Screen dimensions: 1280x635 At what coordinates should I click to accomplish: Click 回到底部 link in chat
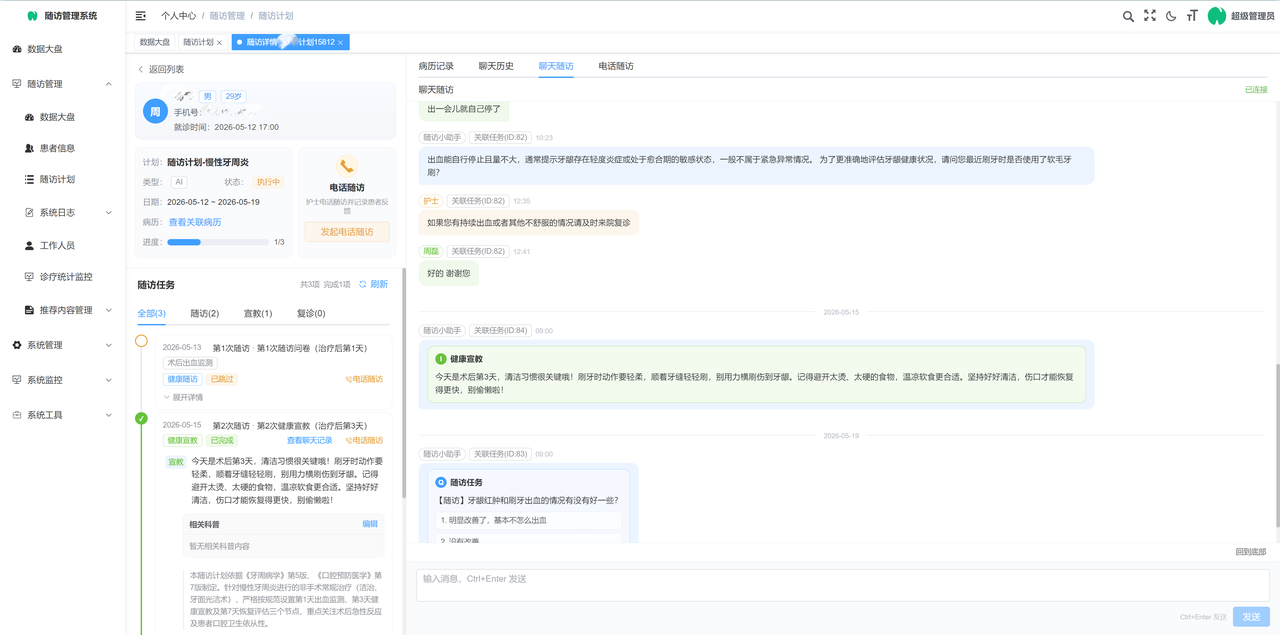(x=1250, y=552)
